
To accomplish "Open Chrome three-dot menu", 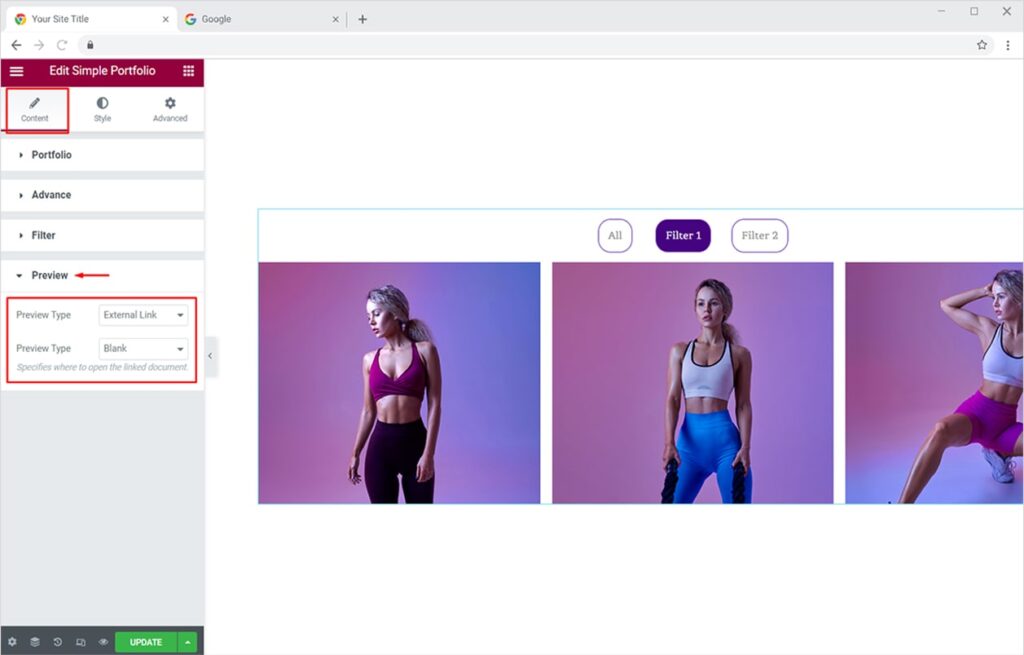I will [1007, 45].
